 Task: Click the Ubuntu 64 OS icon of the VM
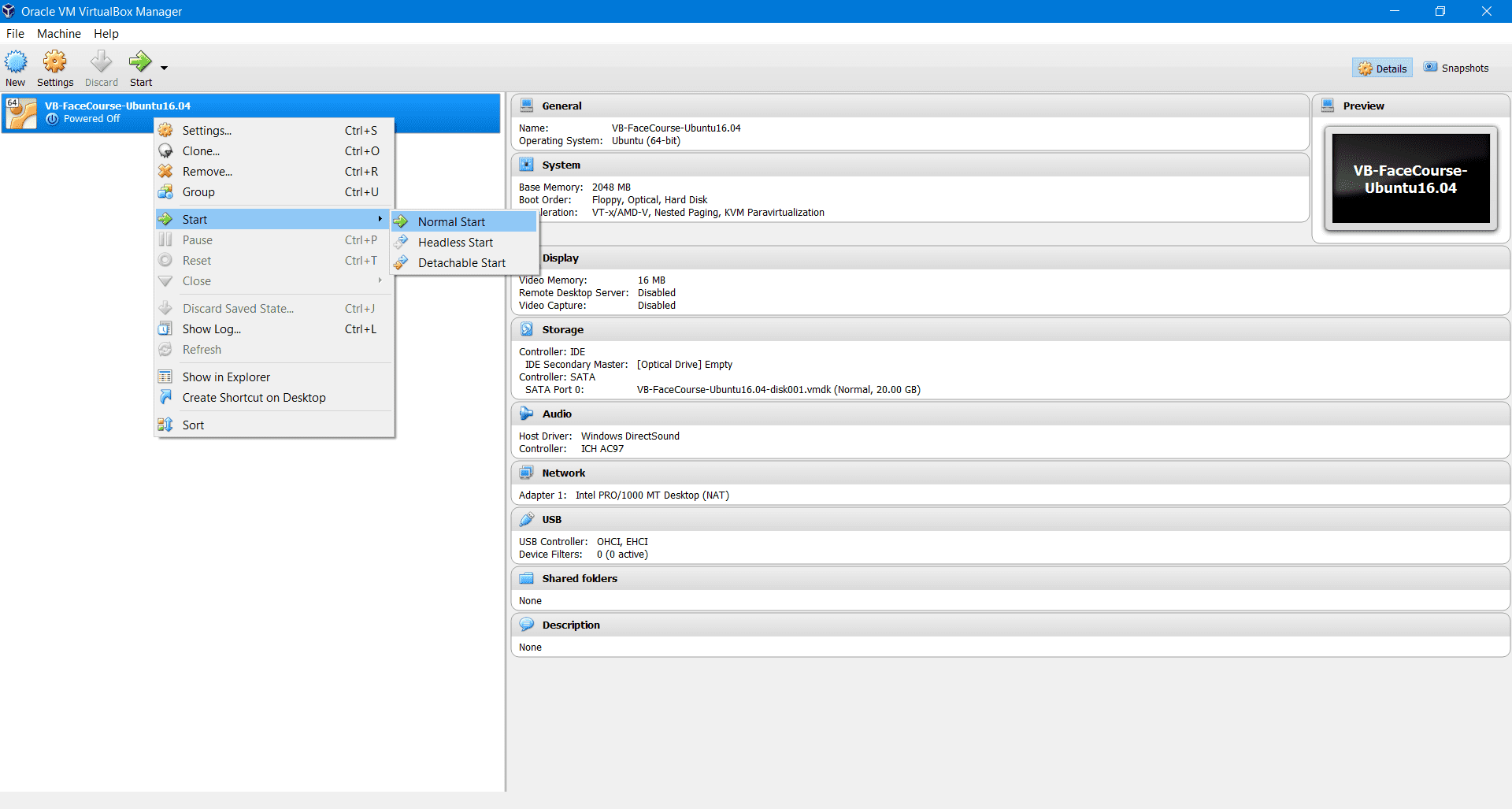pos(21,113)
